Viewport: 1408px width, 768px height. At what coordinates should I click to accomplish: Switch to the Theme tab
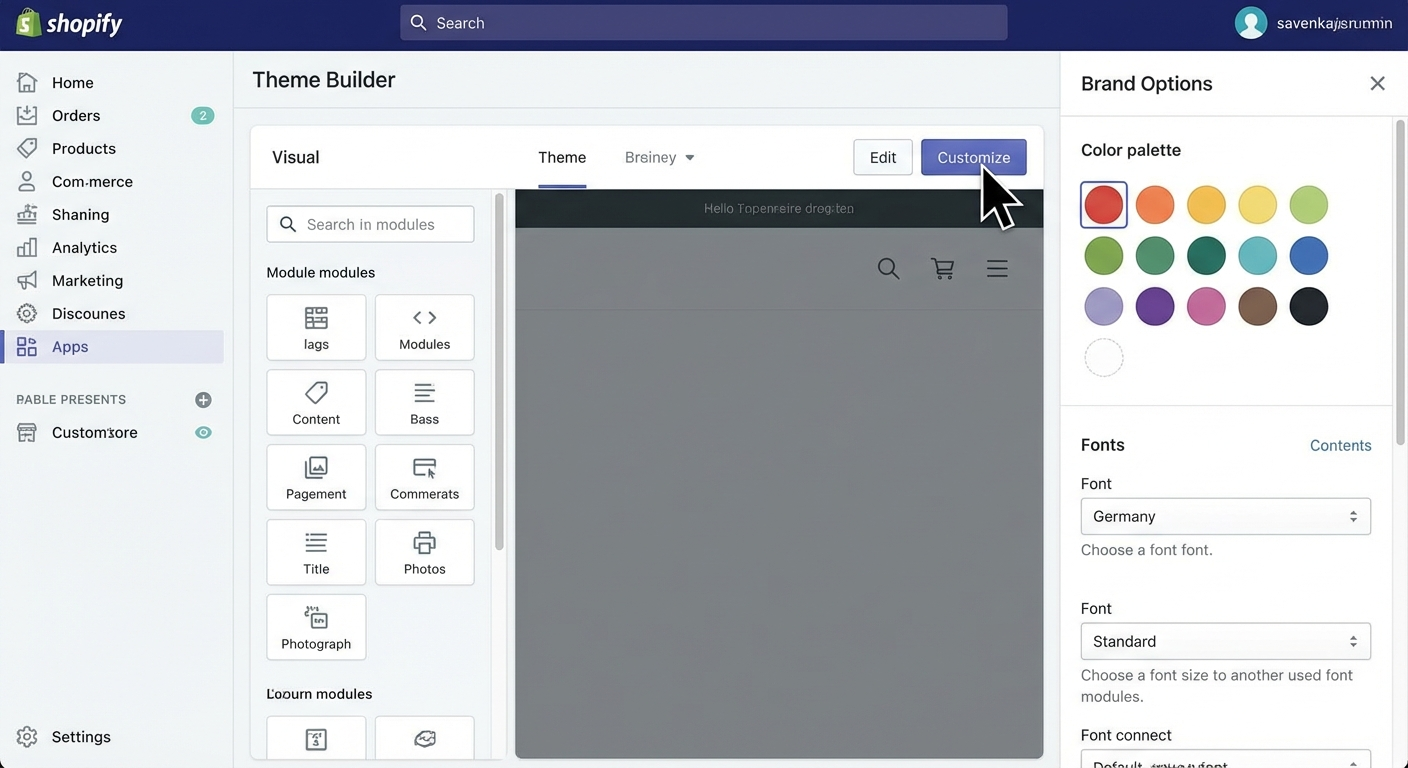[x=562, y=157]
